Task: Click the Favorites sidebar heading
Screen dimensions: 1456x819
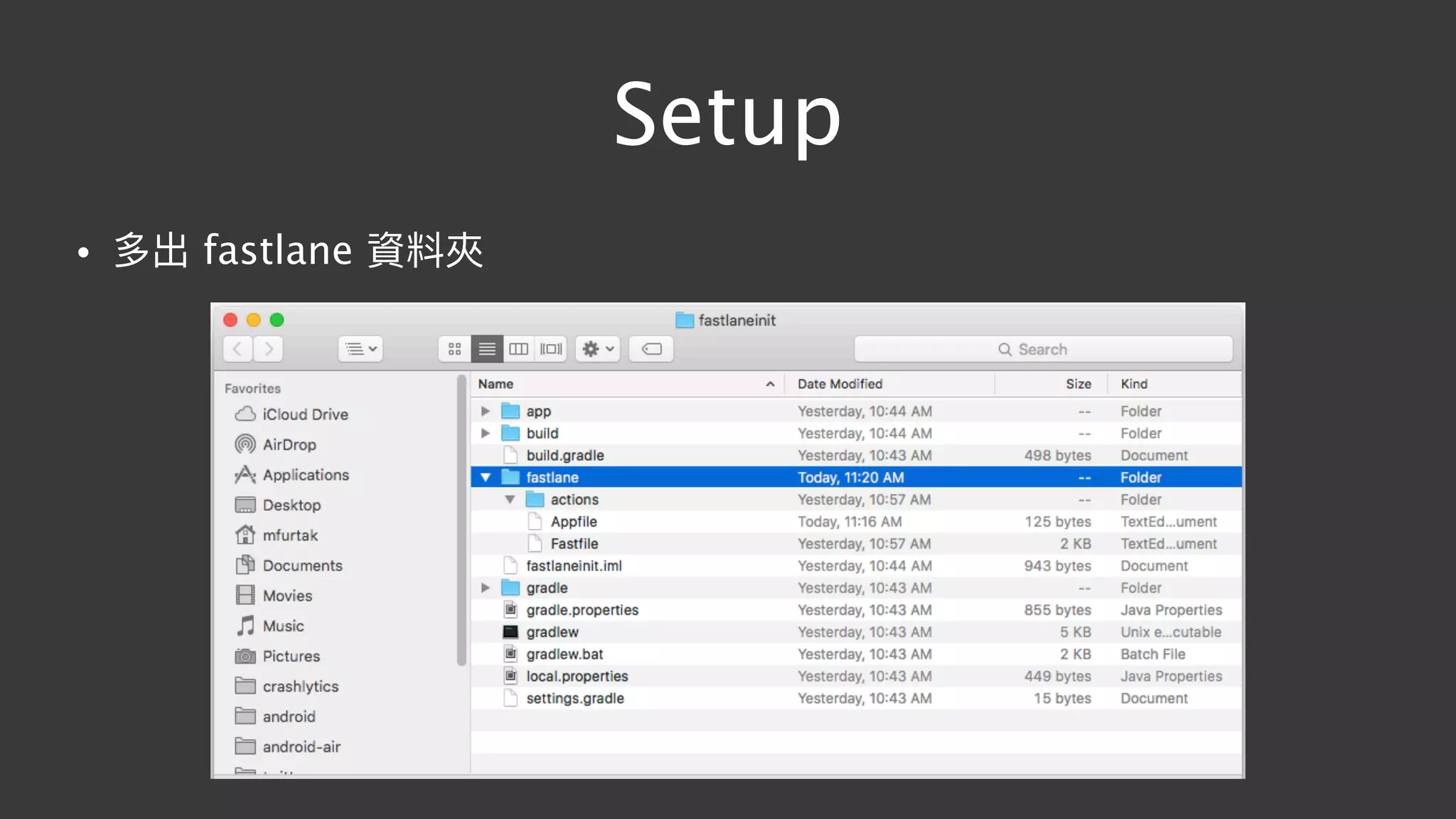Action: click(x=253, y=389)
